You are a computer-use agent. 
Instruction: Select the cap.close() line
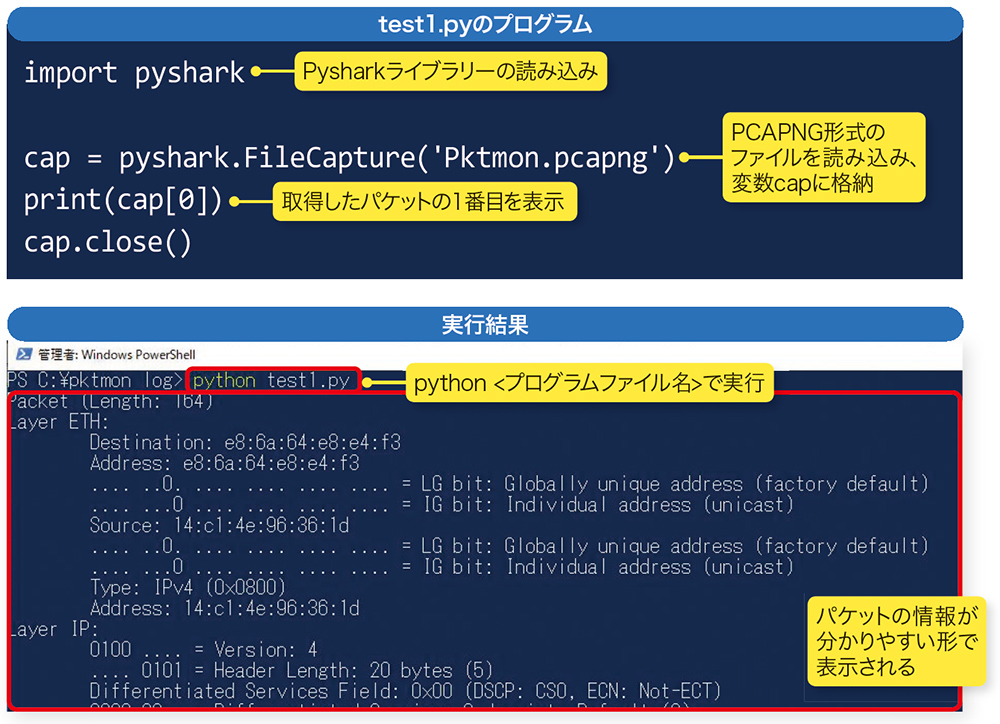pos(108,241)
